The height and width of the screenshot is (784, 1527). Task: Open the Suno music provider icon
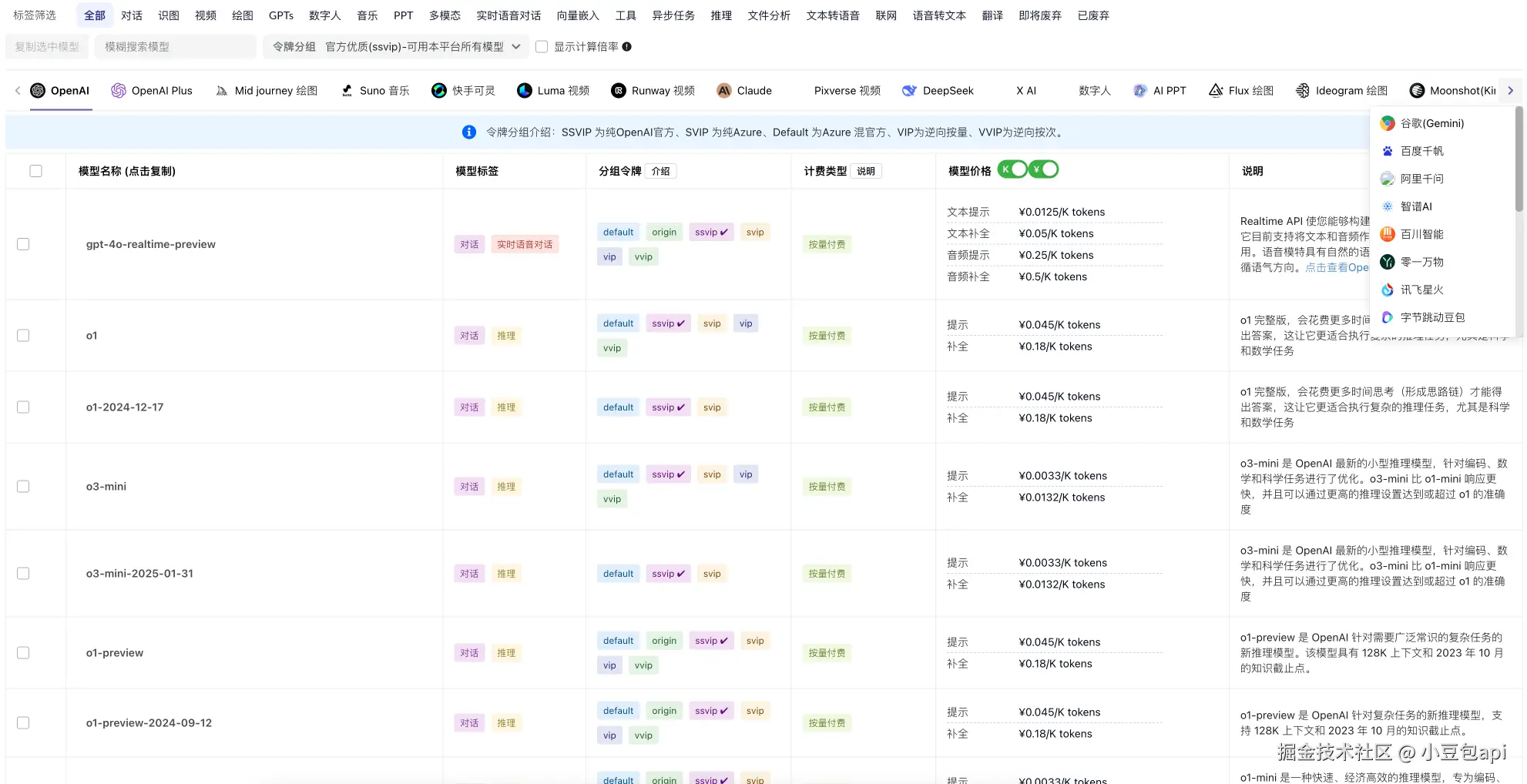pos(347,91)
